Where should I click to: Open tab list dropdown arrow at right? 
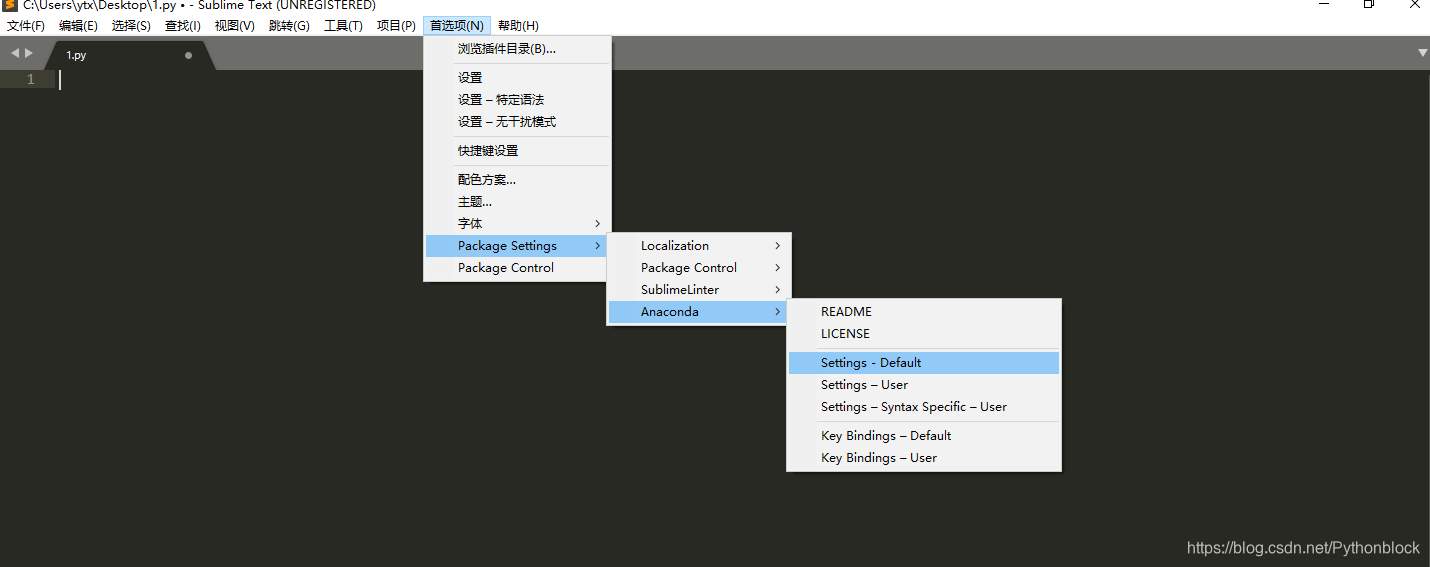point(1422,53)
